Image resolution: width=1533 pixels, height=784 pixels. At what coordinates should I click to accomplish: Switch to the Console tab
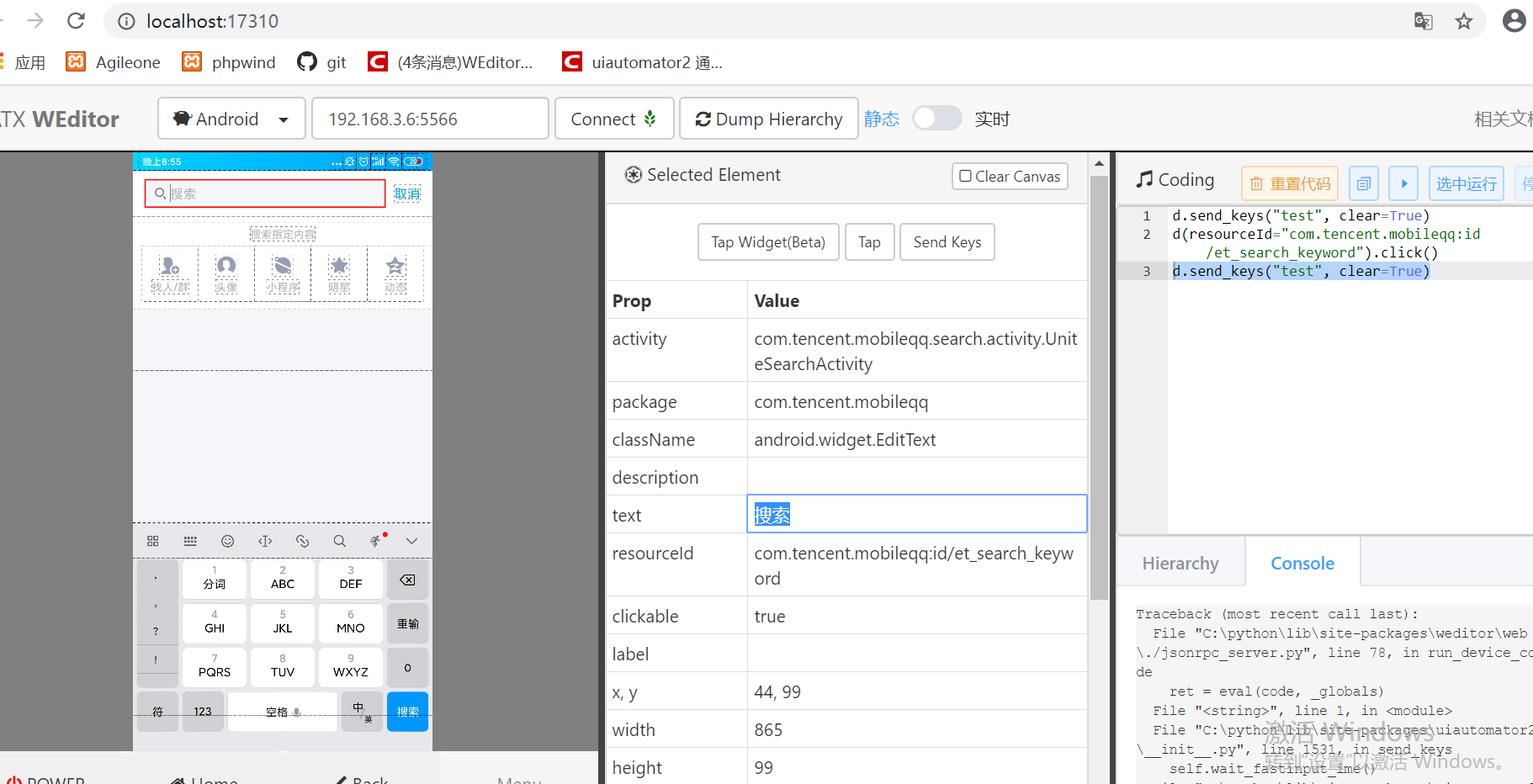tap(1302, 563)
